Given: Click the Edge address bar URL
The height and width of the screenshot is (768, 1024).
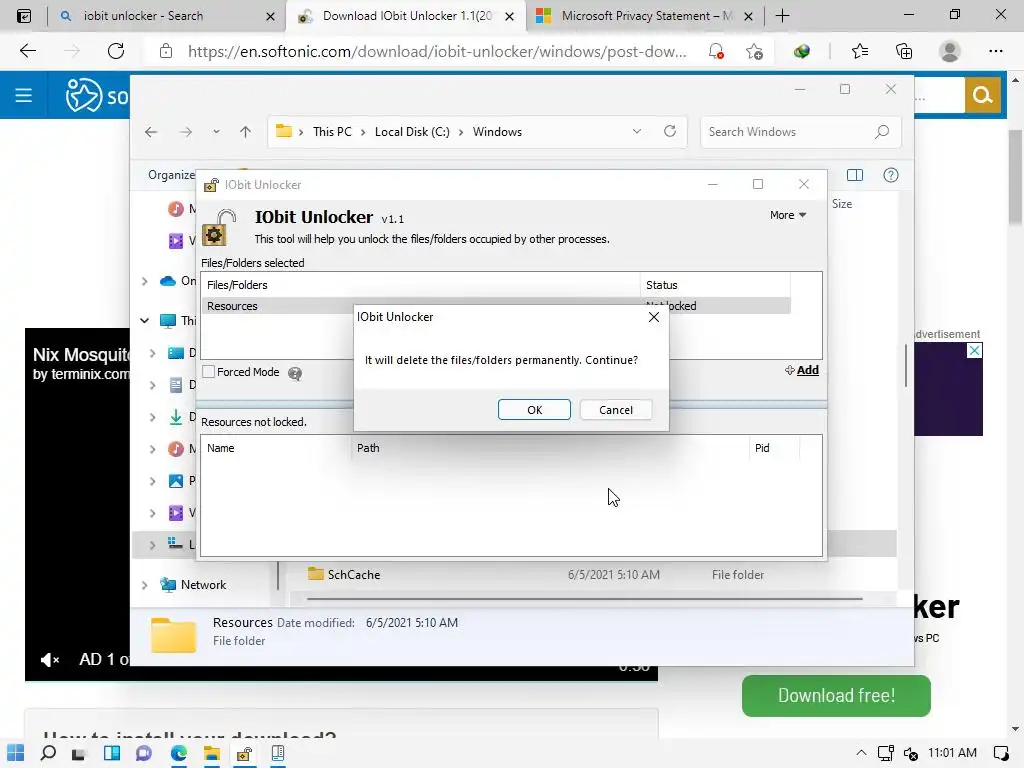Looking at the screenshot, I should [x=437, y=52].
